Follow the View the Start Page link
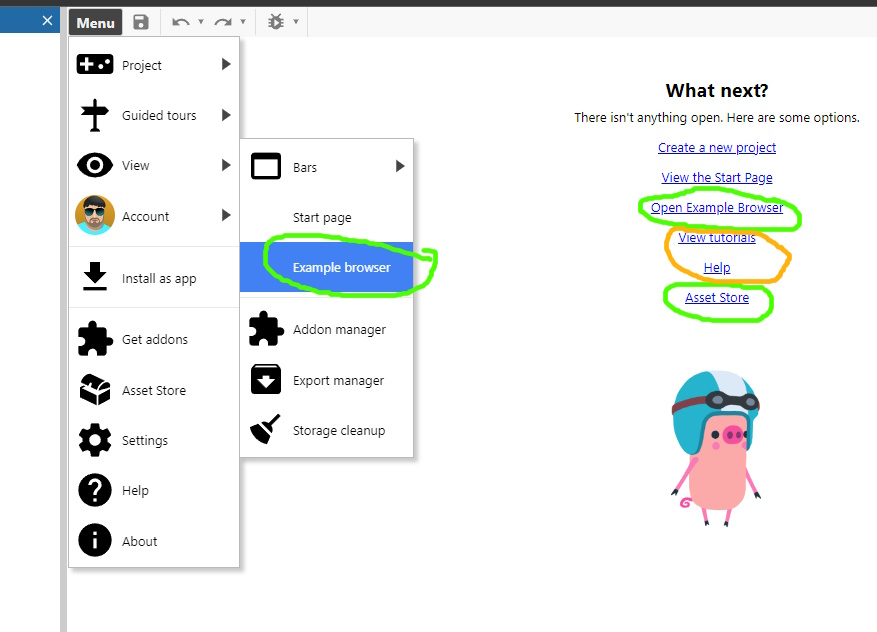This screenshot has height=632, width=877. [x=716, y=177]
